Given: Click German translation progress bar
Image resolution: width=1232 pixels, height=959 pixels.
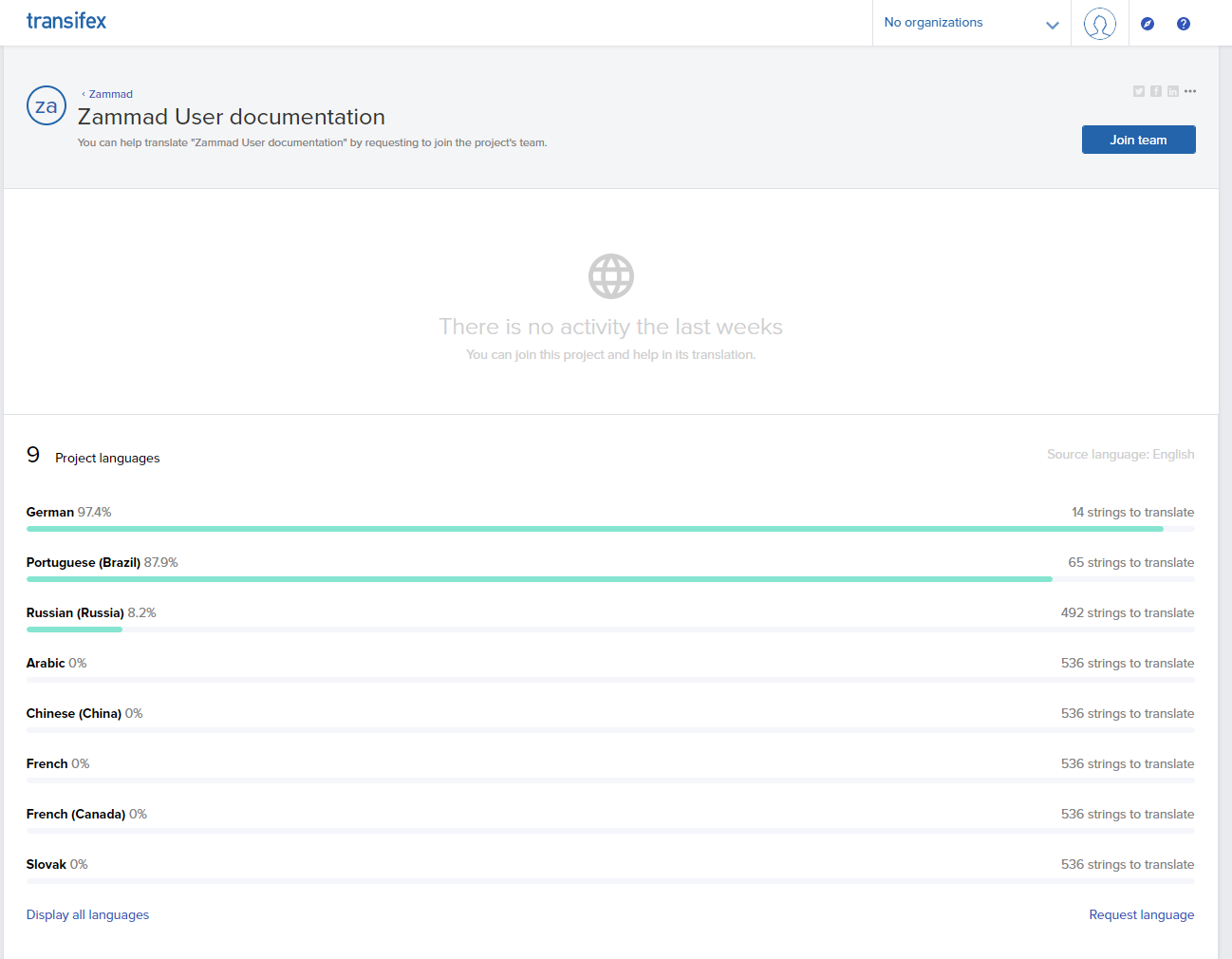Looking at the screenshot, I should tap(610, 529).
